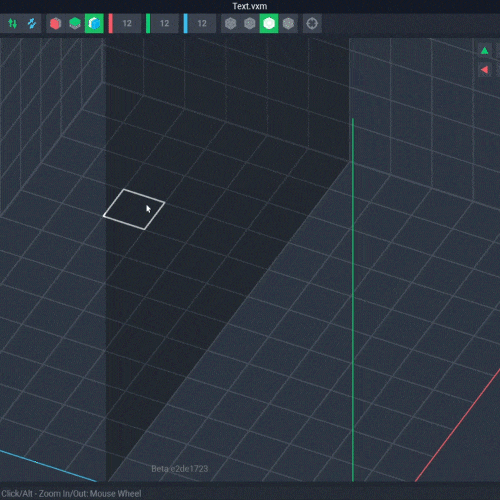
Task: Click the blue Z dimension field showing 12
Action: click(x=202, y=23)
